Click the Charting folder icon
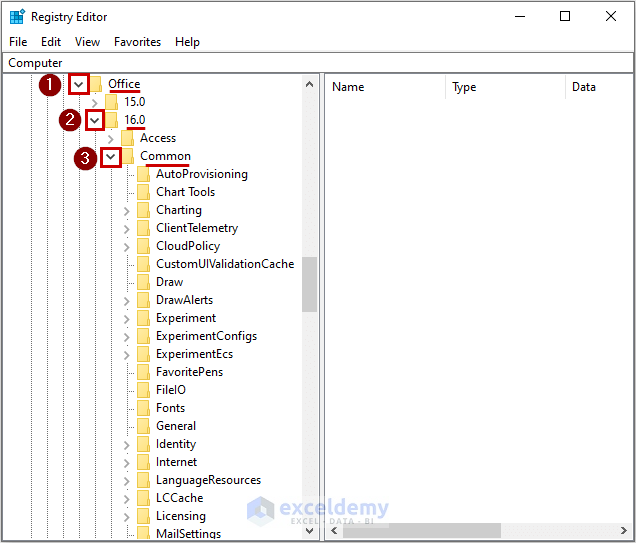 (x=143, y=210)
